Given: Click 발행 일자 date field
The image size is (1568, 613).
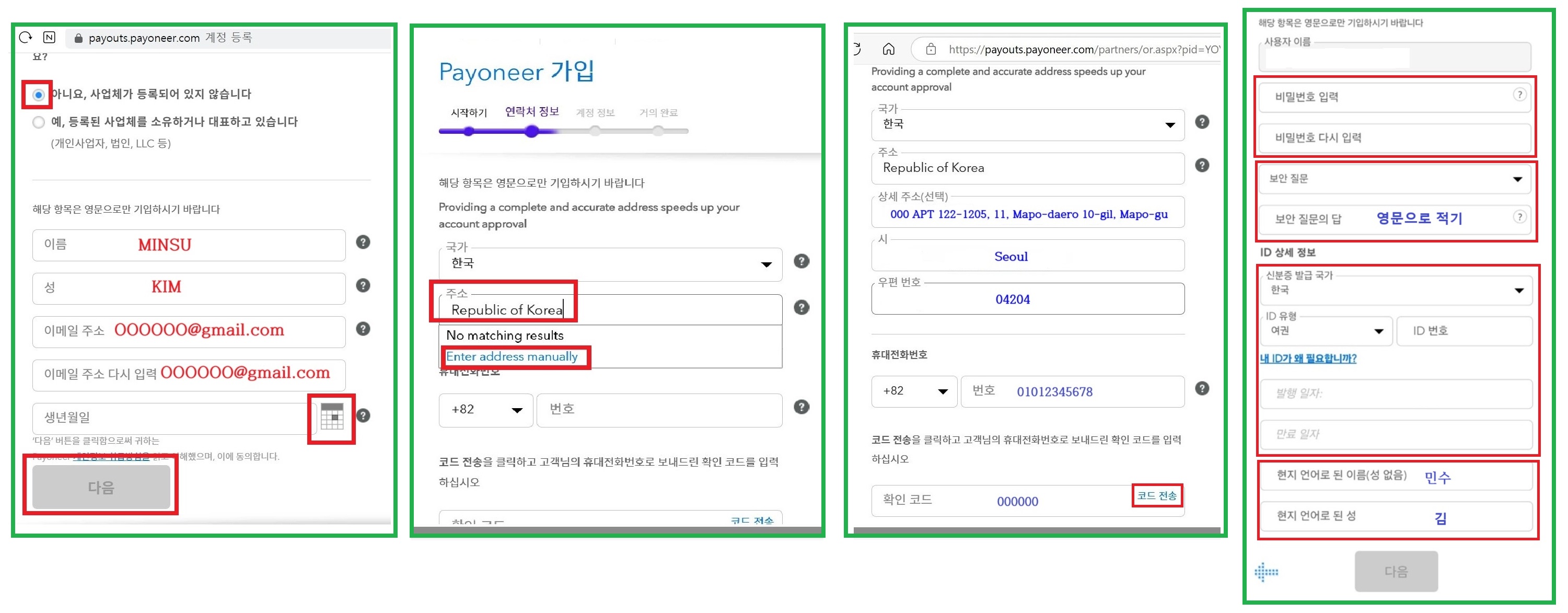Looking at the screenshot, I should 1396,394.
